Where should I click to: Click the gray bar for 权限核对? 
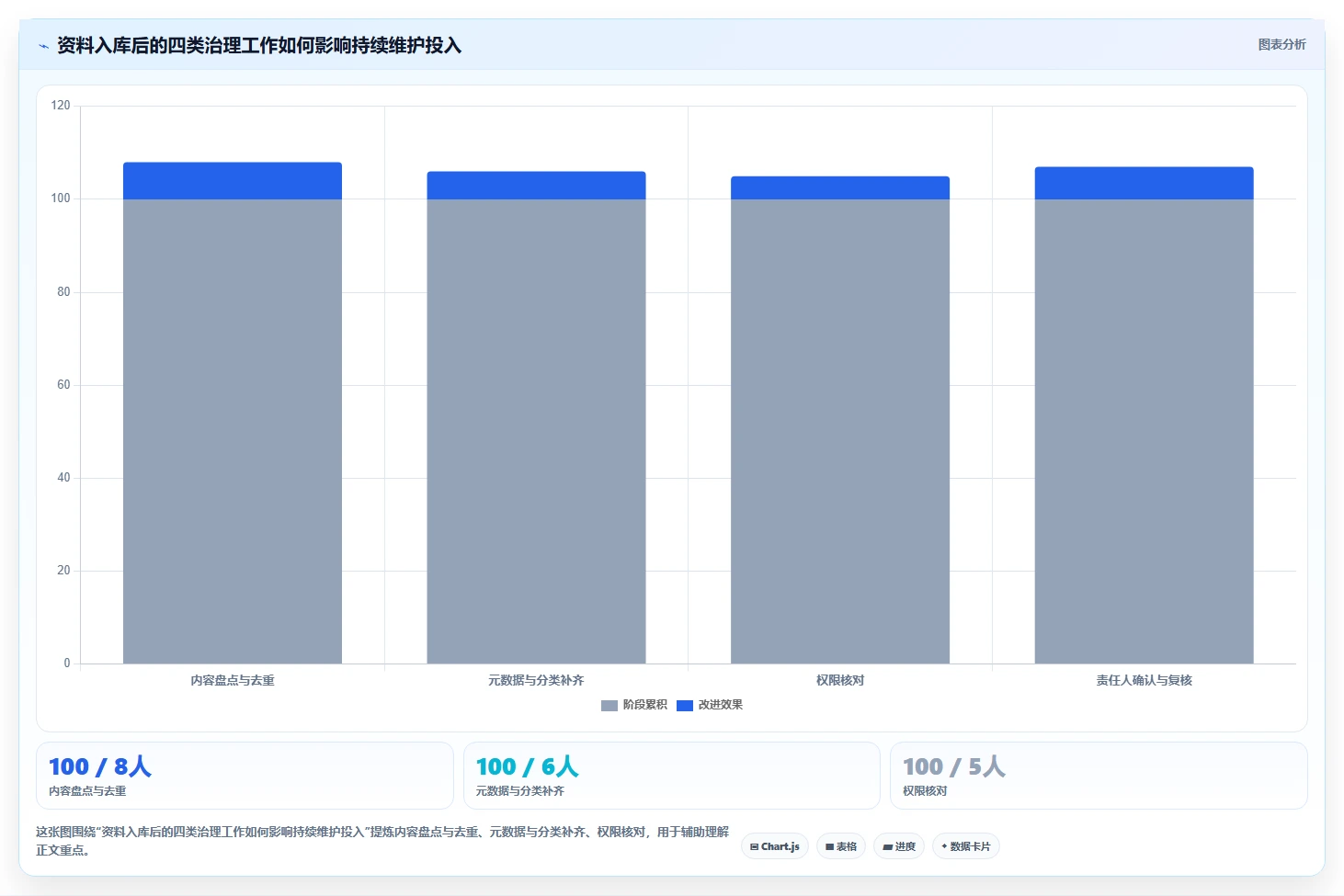(x=840, y=431)
